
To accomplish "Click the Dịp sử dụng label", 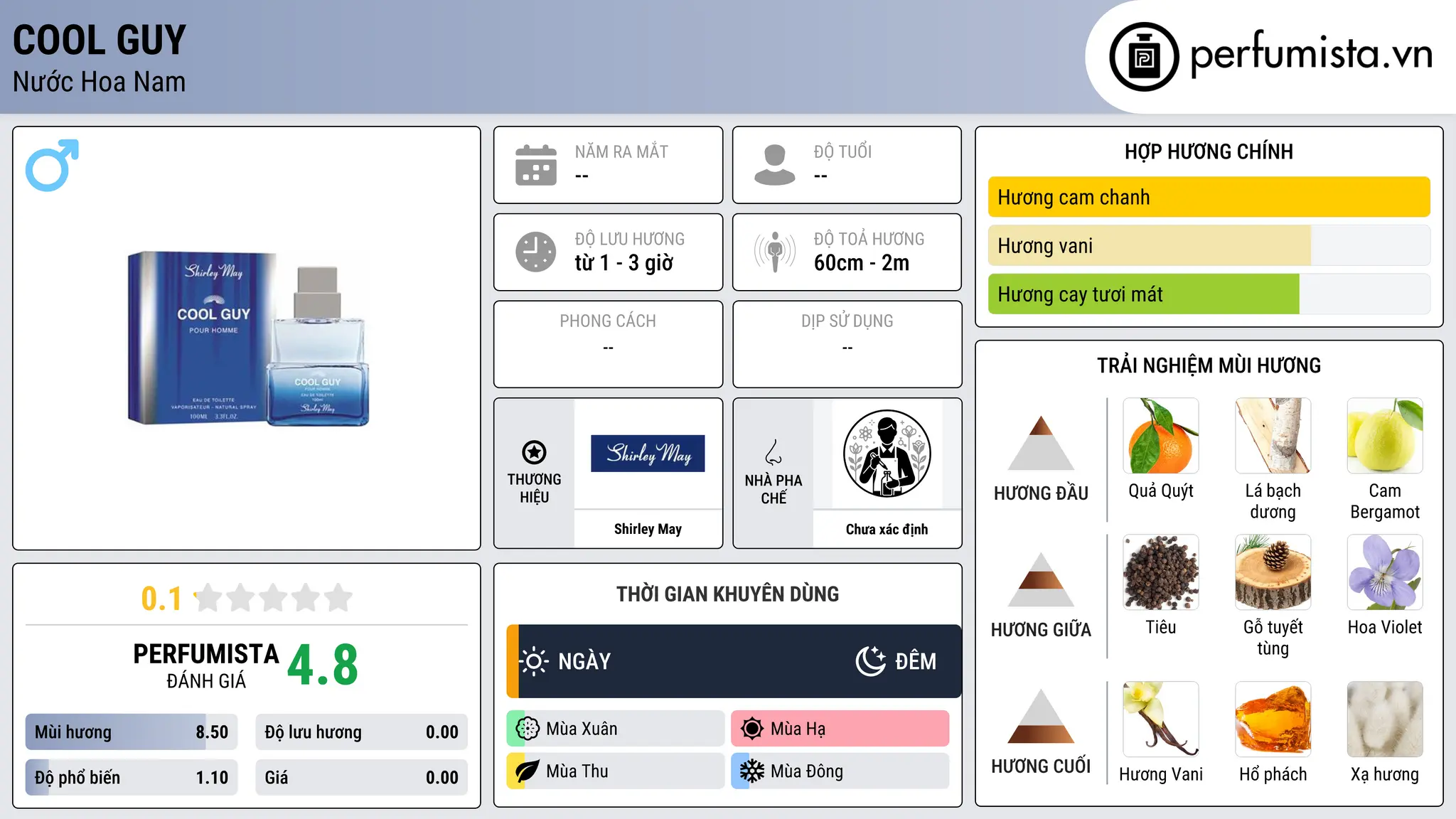I will (x=847, y=321).
